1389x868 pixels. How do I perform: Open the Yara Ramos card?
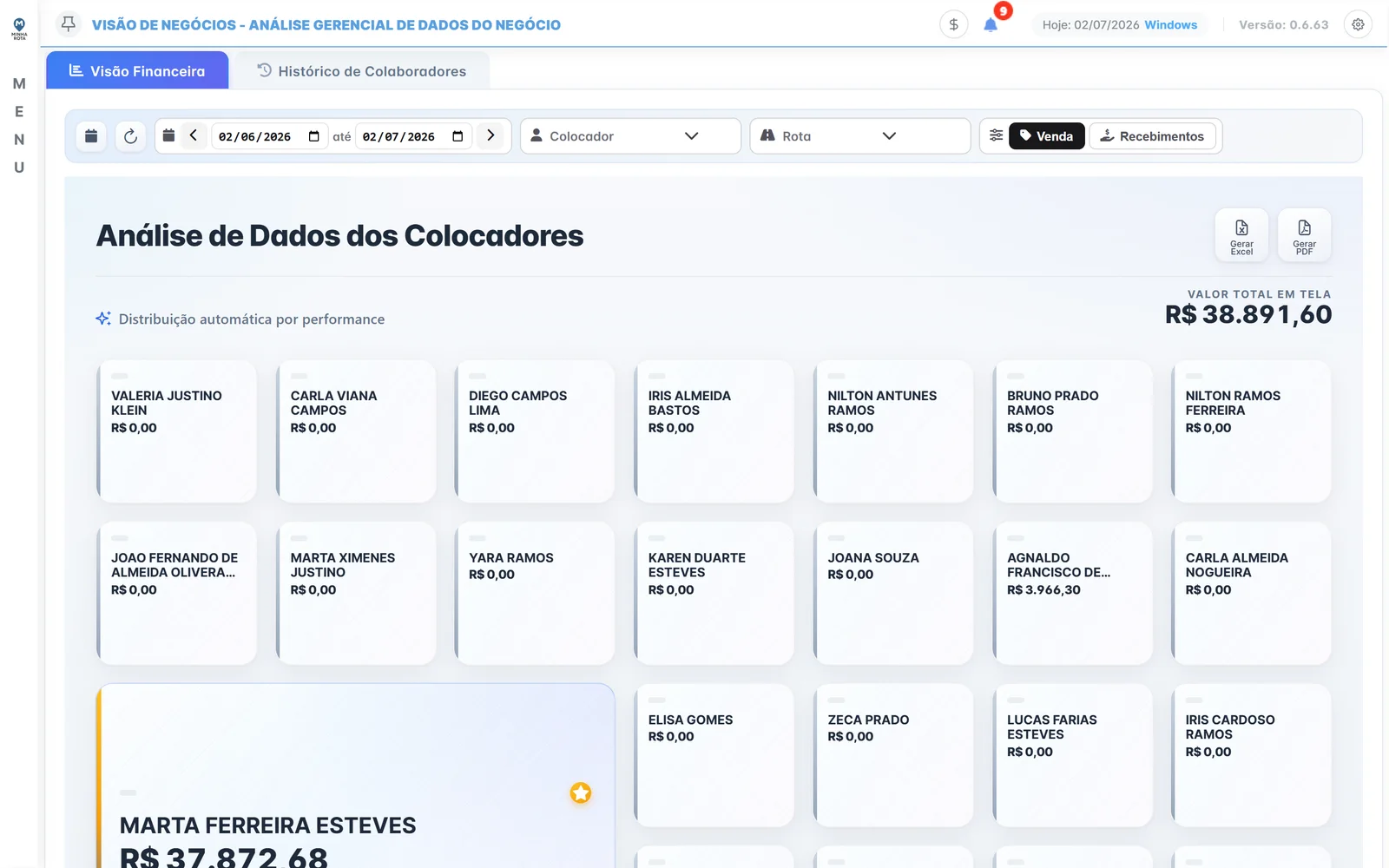pos(535,594)
